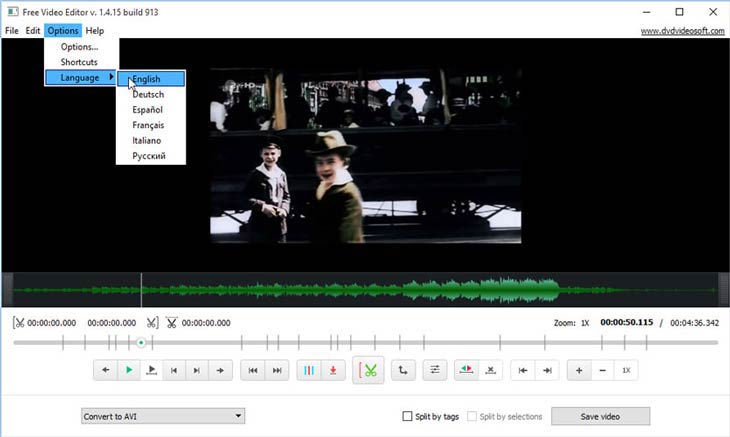
Task: Go to the next frame
Action: tap(197, 370)
